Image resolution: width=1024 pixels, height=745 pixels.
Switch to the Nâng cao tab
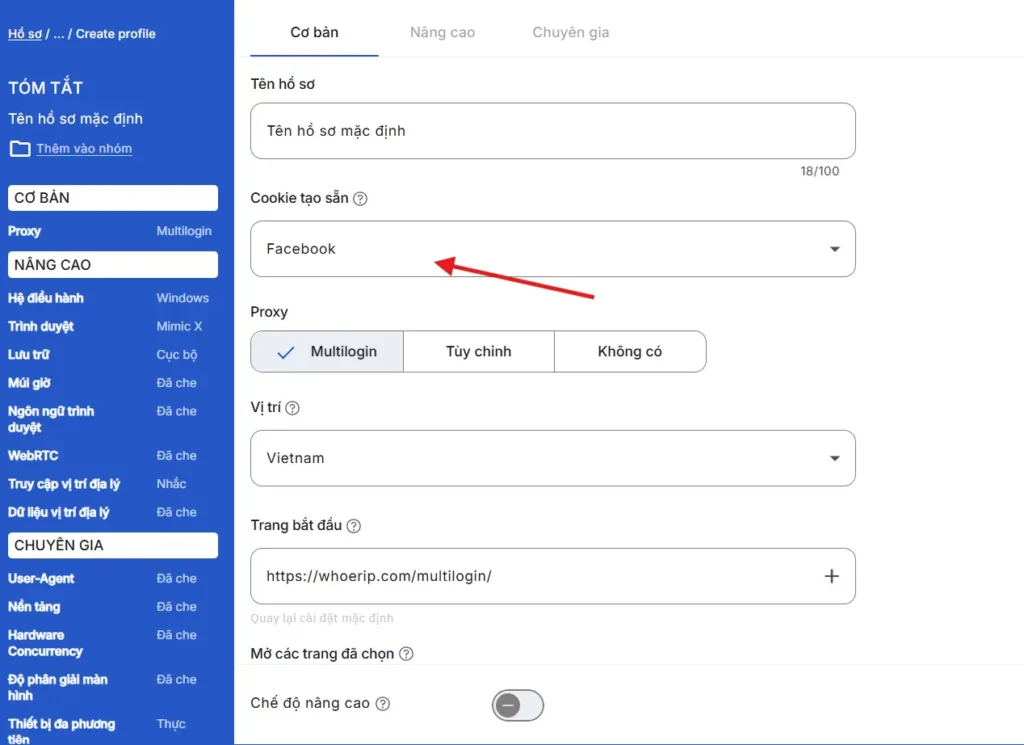pyautogui.click(x=442, y=32)
